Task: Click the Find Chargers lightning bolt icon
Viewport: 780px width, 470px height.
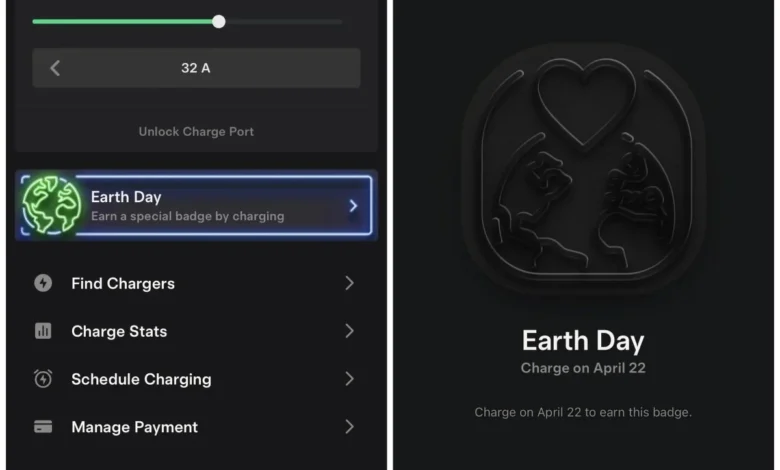Action: tap(43, 283)
